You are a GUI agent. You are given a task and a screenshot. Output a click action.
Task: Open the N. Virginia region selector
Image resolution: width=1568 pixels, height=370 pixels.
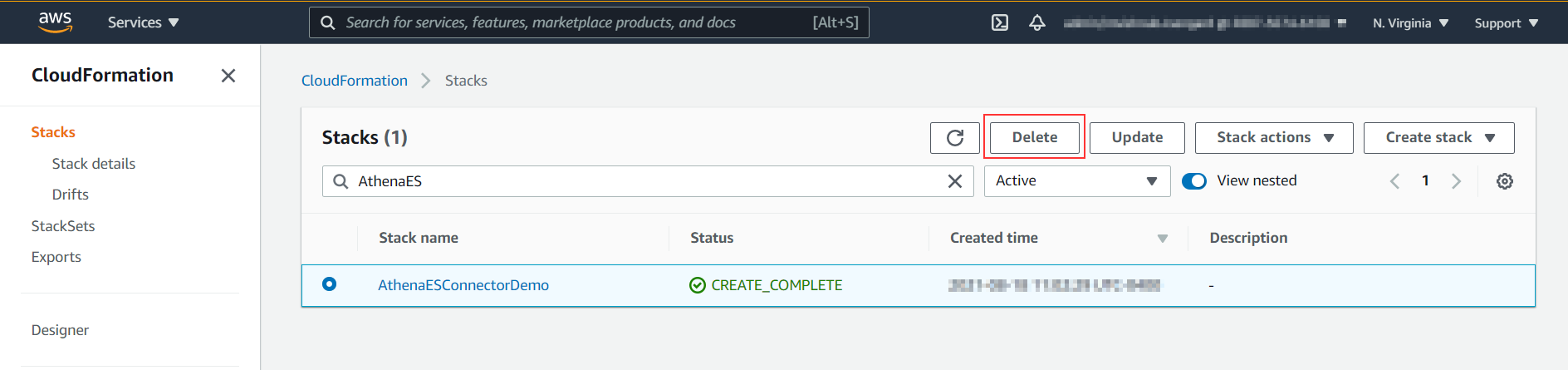1410,23
